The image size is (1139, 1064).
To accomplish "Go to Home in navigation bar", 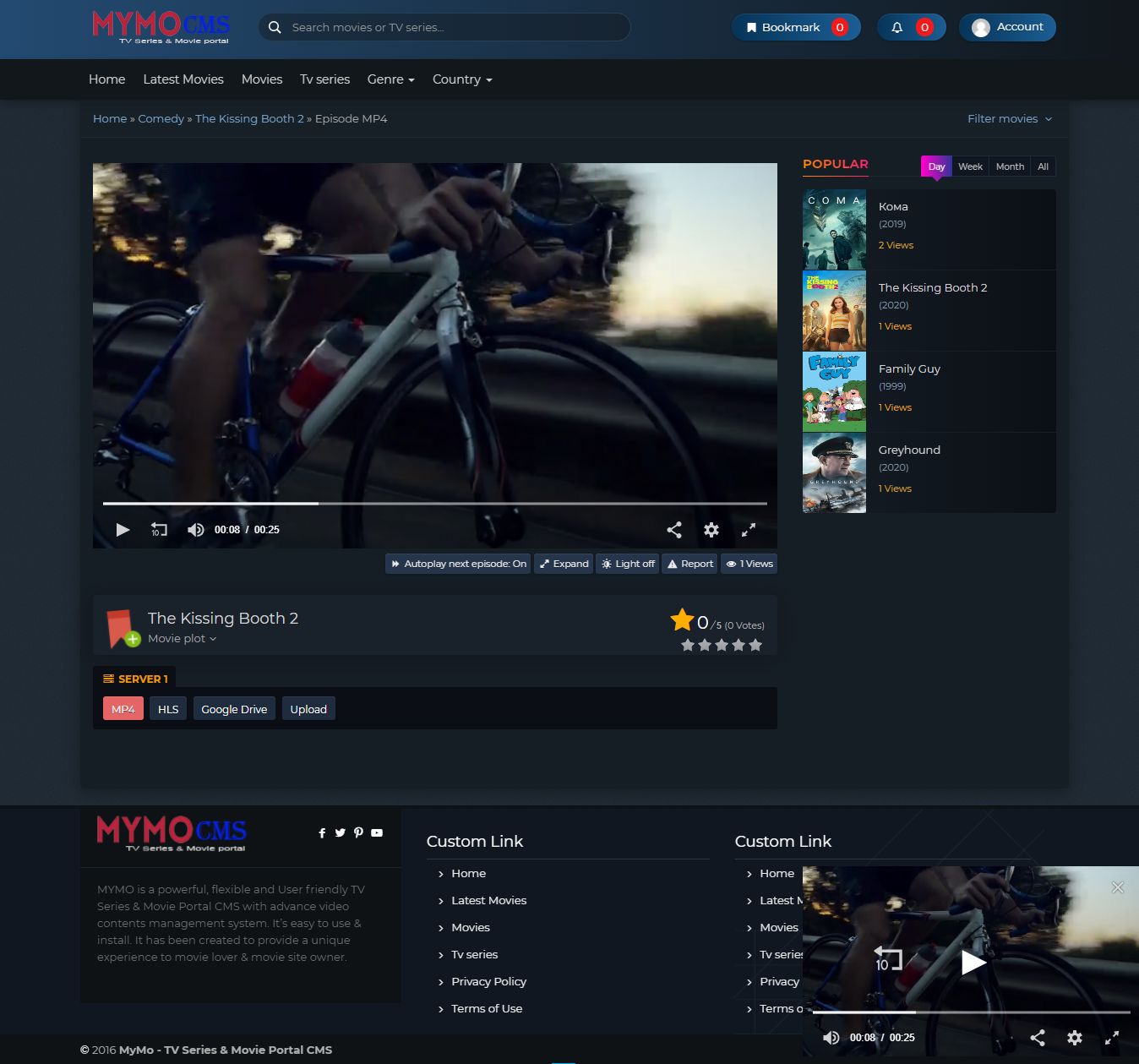I will (x=107, y=79).
